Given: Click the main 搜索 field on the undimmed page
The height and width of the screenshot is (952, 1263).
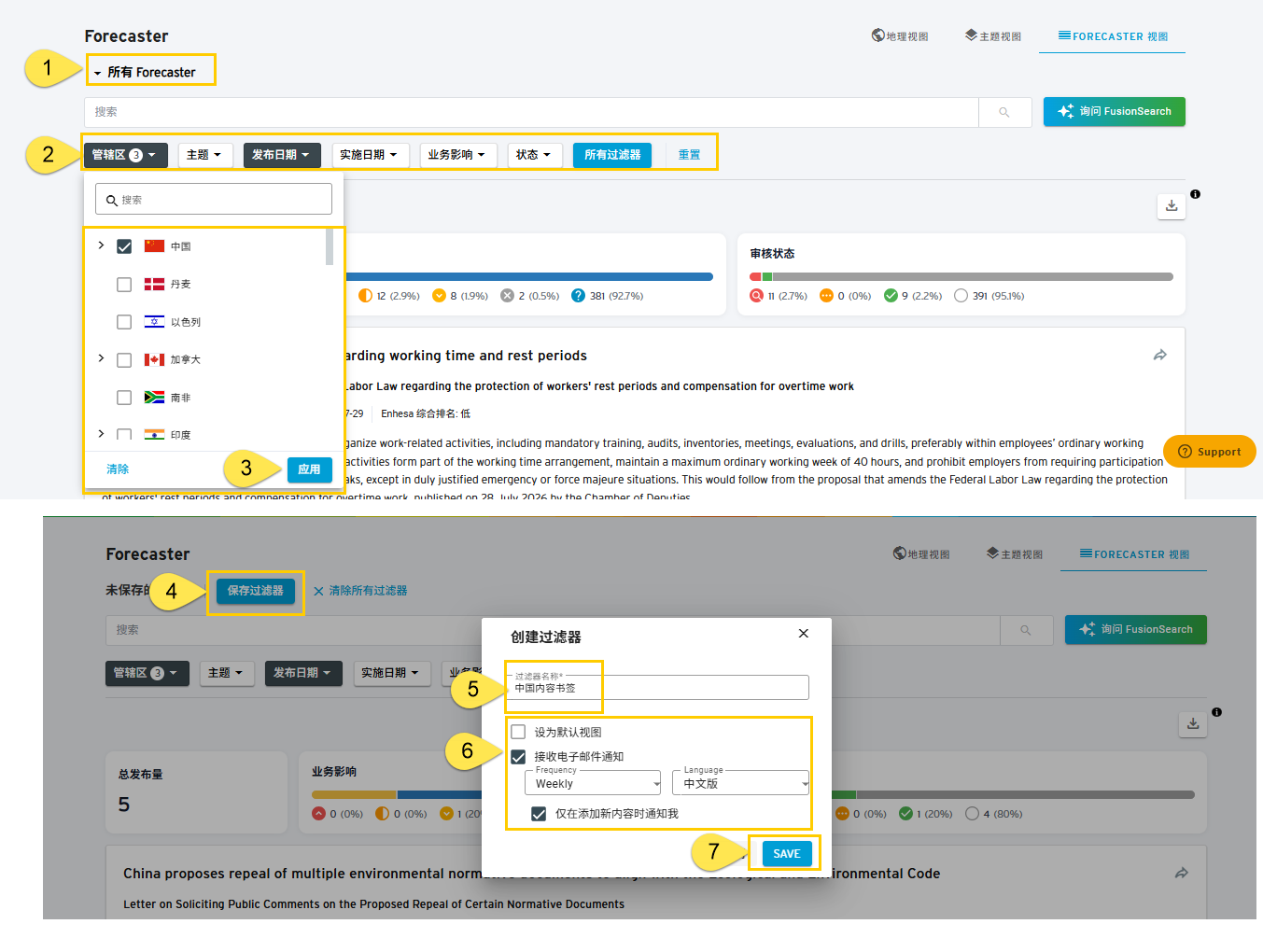Looking at the screenshot, I should 532,112.
